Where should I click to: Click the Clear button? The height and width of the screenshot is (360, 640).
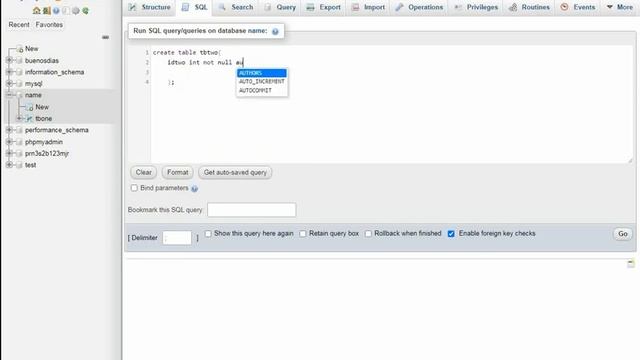(144, 172)
